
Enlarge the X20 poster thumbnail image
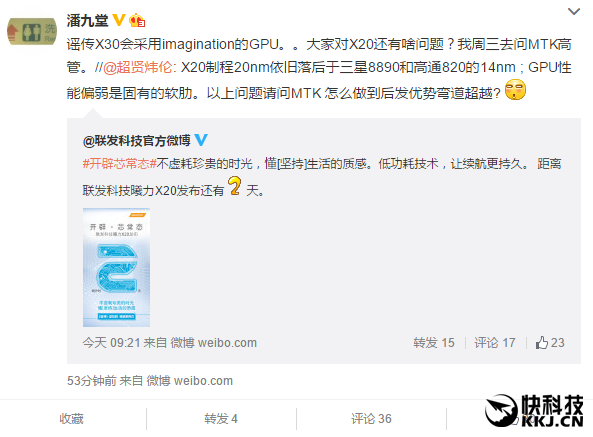[116, 267]
